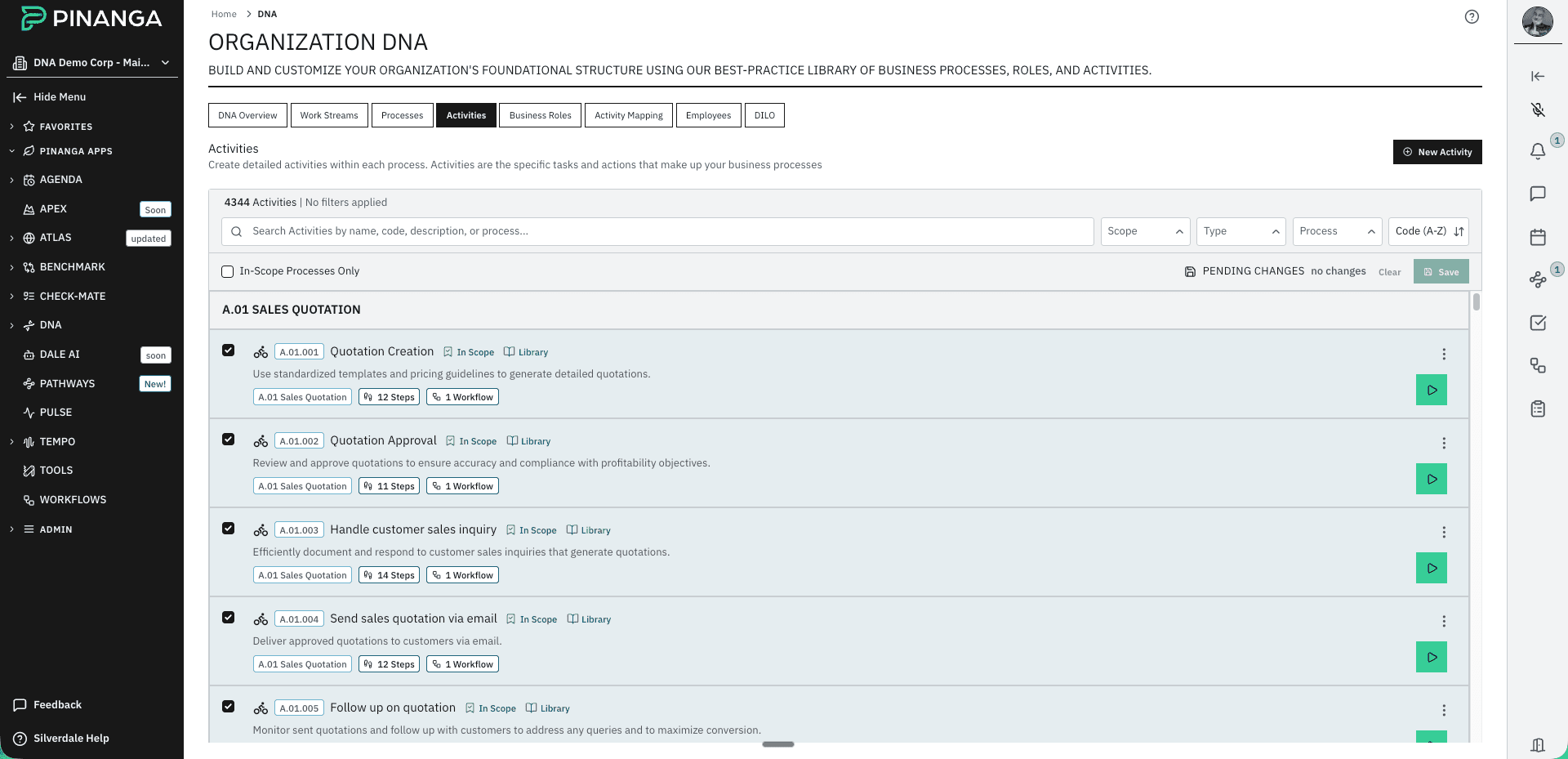Click the muted microphone icon
The image size is (1568, 759).
click(1537, 109)
